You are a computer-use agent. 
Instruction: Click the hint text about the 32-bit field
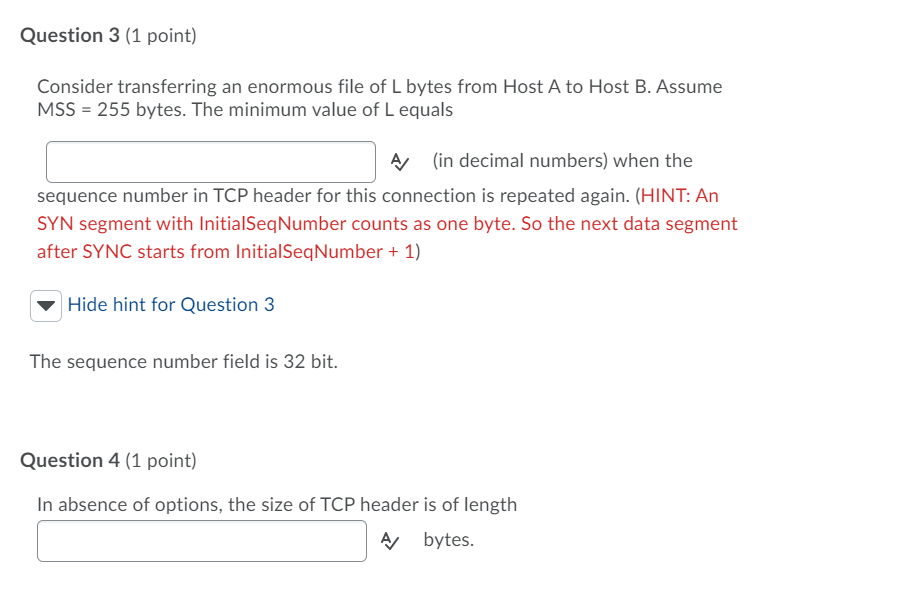pyautogui.click(x=185, y=361)
